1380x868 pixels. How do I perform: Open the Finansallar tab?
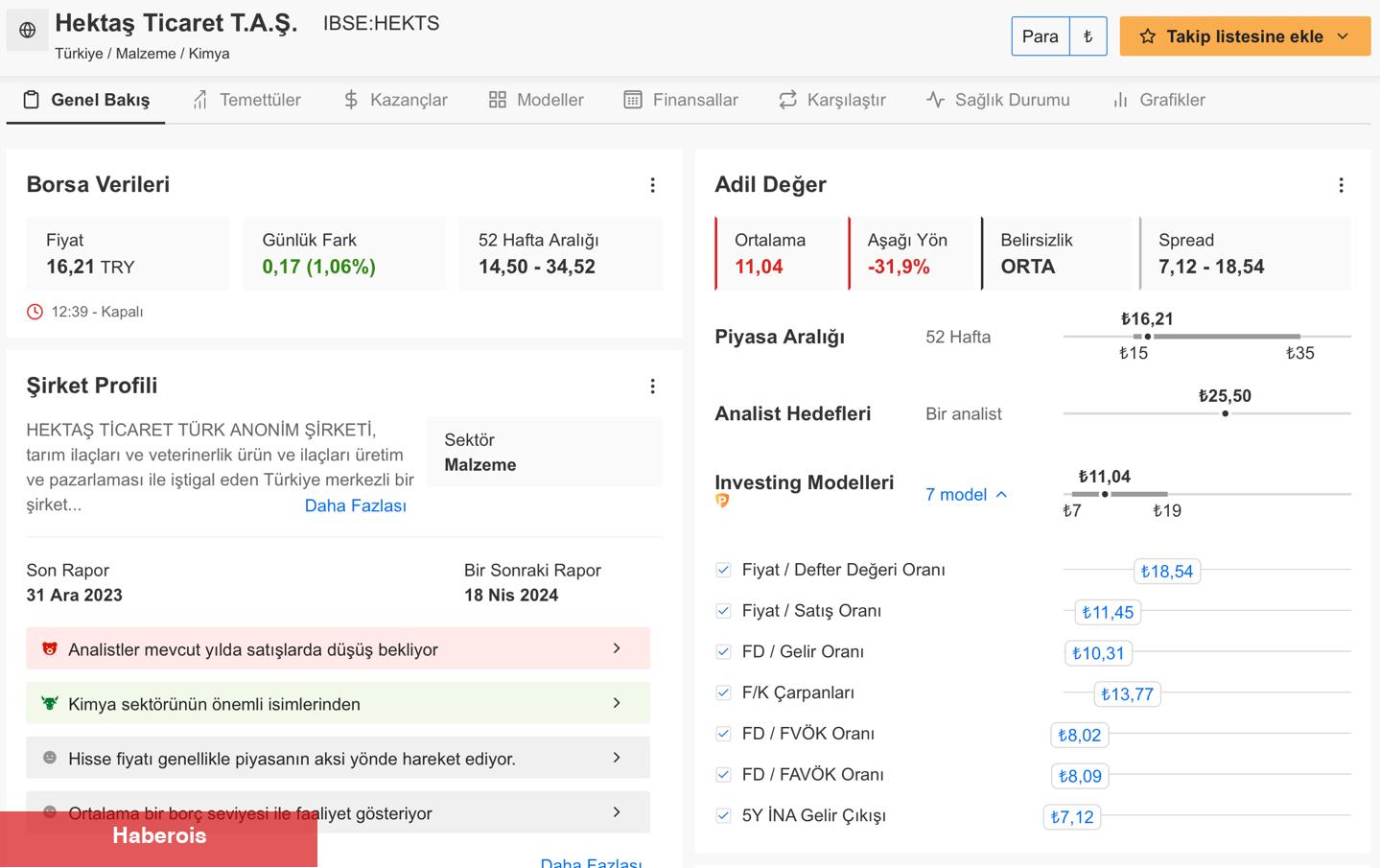[x=681, y=100]
